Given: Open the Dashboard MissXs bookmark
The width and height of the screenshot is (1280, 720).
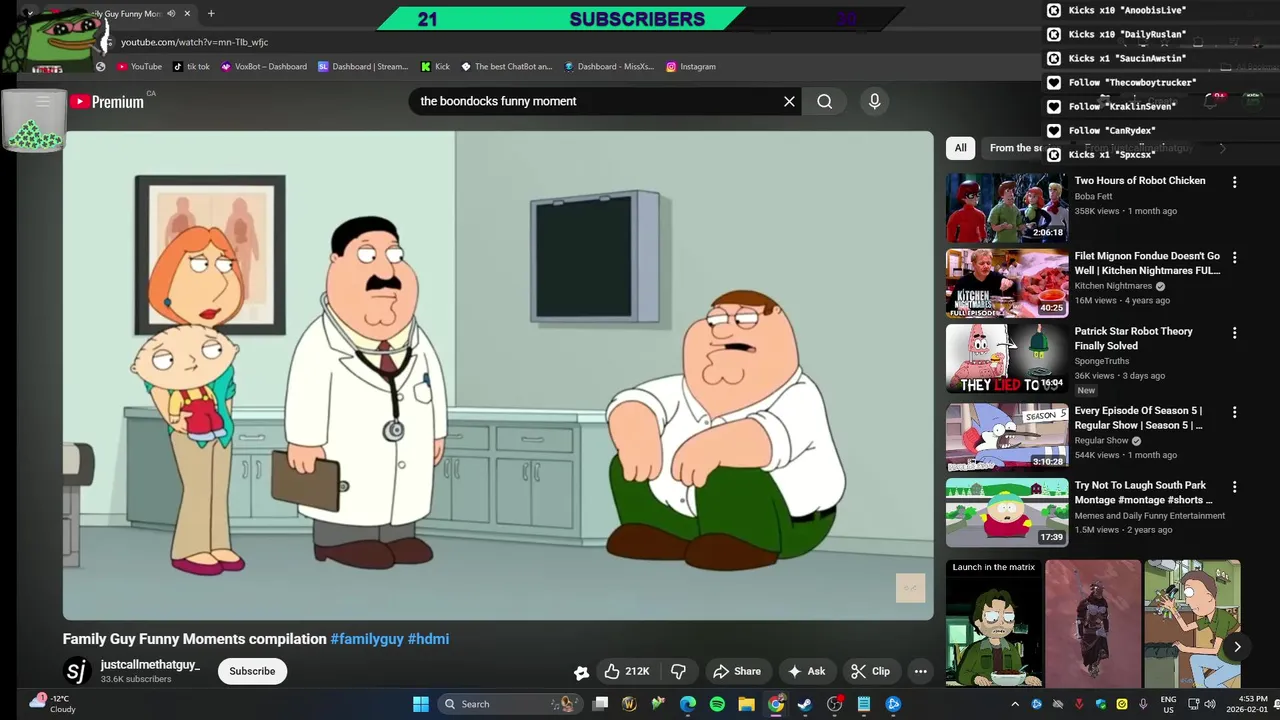Looking at the screenshot, I should tap(609, 66).
